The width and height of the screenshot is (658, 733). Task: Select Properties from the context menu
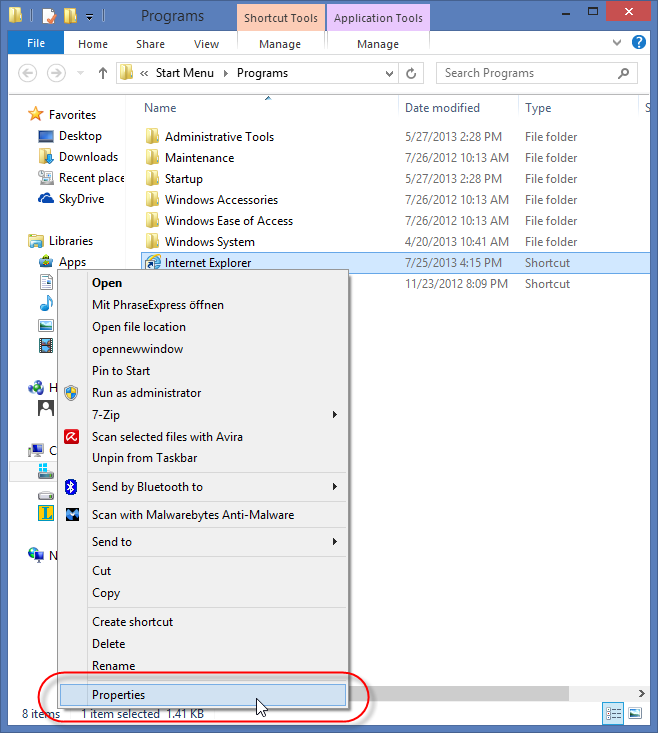pyautogui.click(x=118, y=695)
